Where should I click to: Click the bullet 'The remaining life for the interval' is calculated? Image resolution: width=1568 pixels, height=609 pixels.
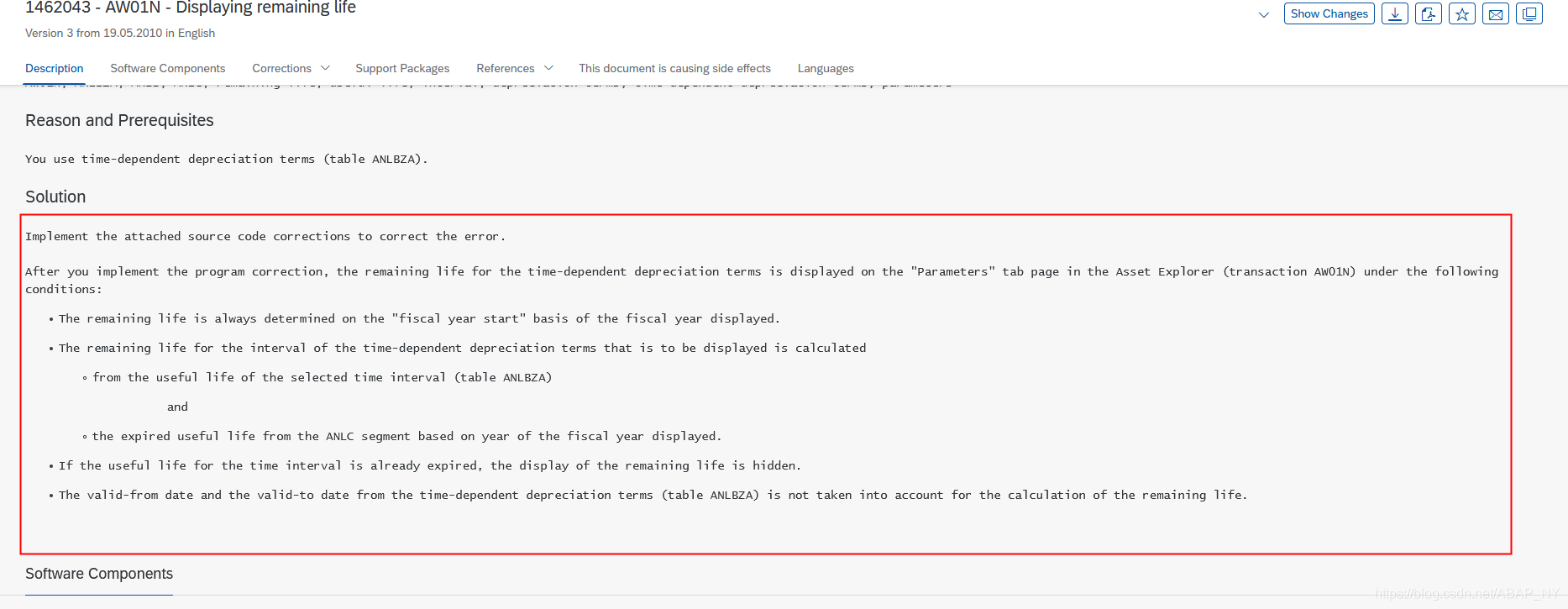point(462,348)
